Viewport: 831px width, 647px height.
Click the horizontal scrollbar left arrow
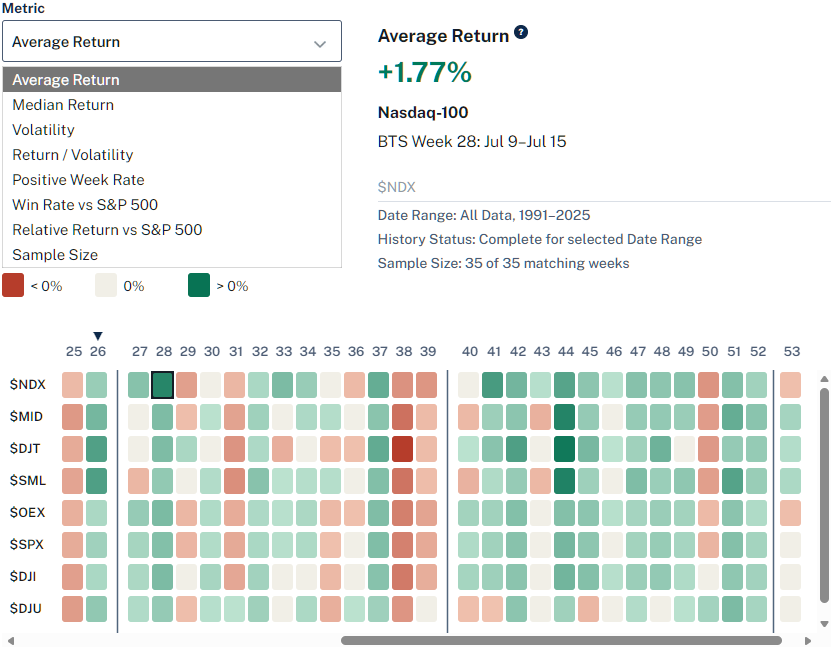10,641
